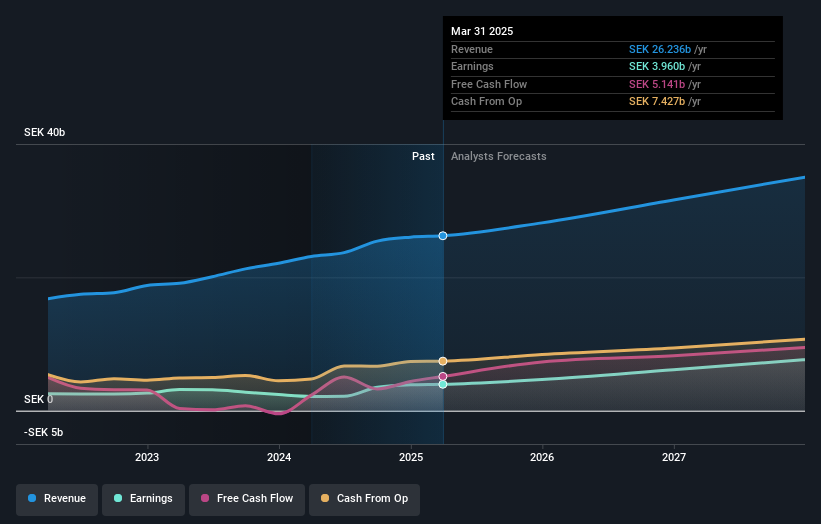Click the 2026 x-axis label
Image resolution: width=821 pixels, height=524 pixels.
tap(542, 457)
